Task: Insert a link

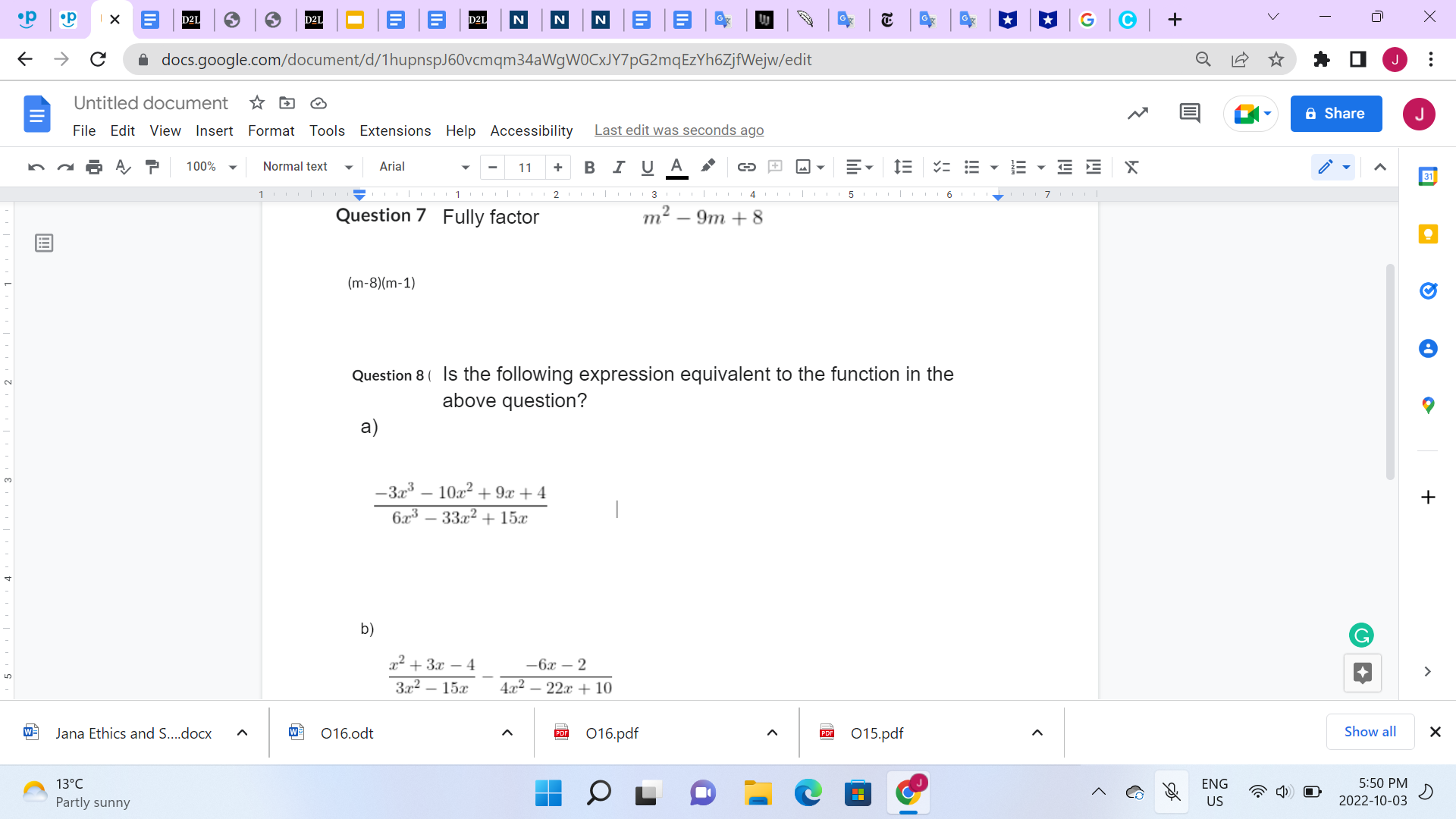Action: point(746,167)
